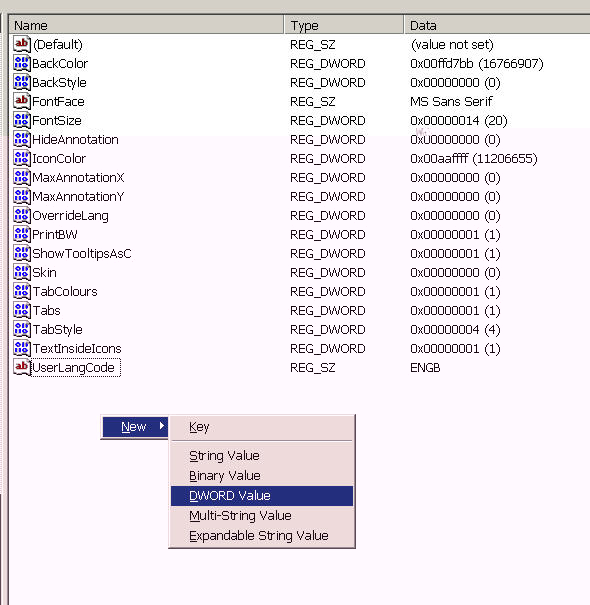Image resolution: width=590 pixels, height=605 pixels.
Task: Click the PrintBW DWORD icon
Action: (x=22, y=234)
